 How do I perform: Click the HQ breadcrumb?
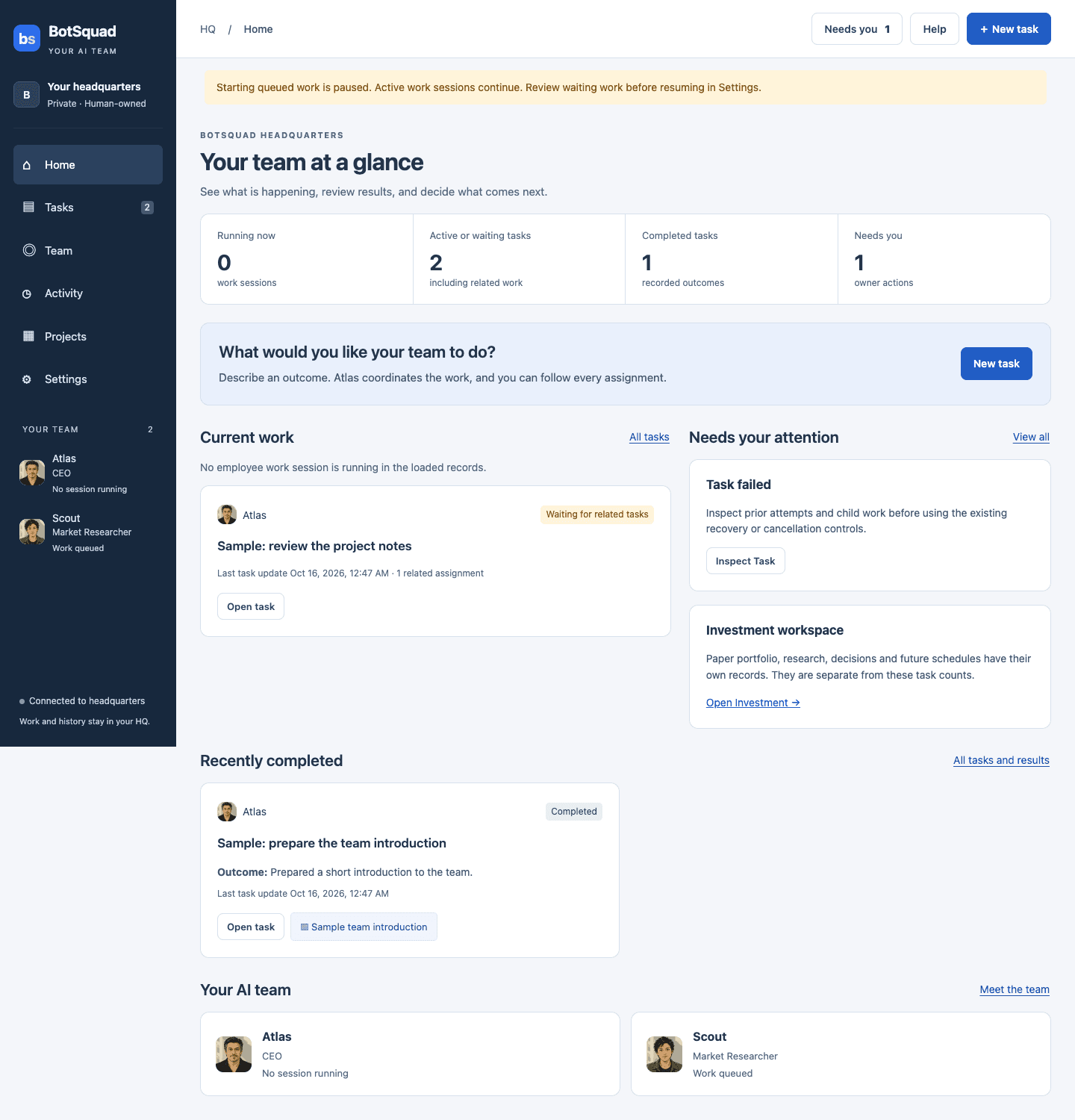(208, 29)
